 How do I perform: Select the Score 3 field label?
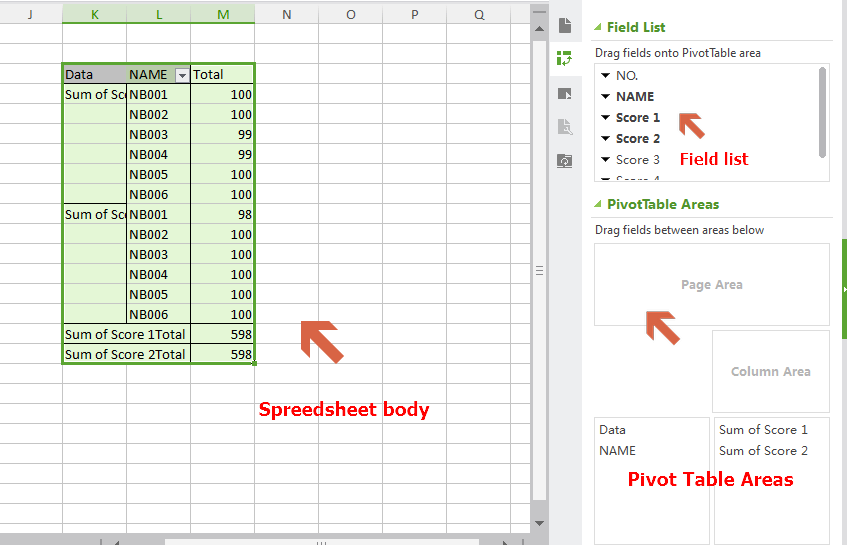pos(638,160)
